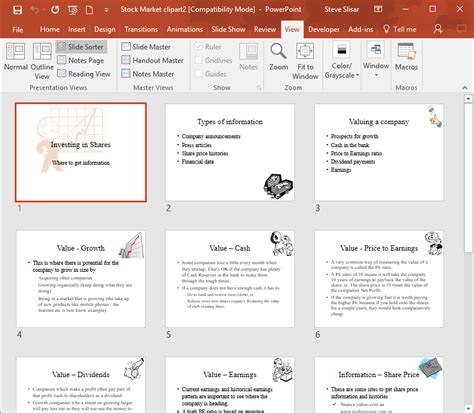
Task: Select slide 8 Value – Earnings
Action: click(230, 385)
